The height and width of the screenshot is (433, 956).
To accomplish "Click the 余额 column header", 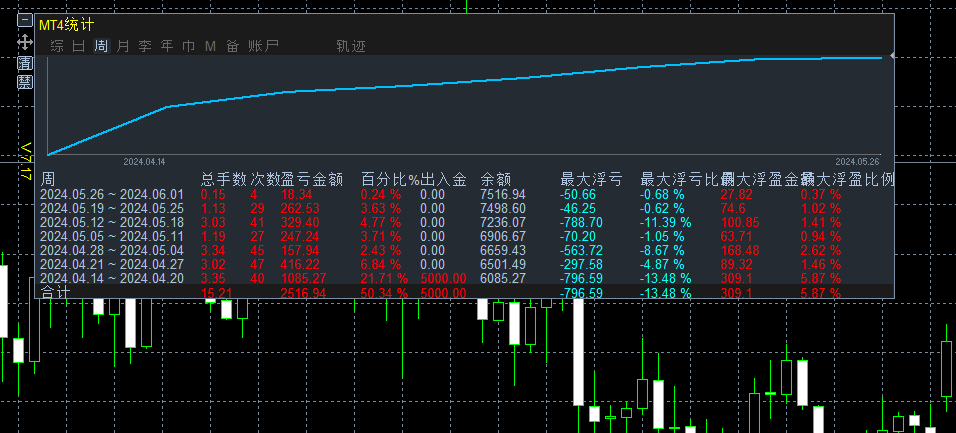I will (x=496, y=179).
